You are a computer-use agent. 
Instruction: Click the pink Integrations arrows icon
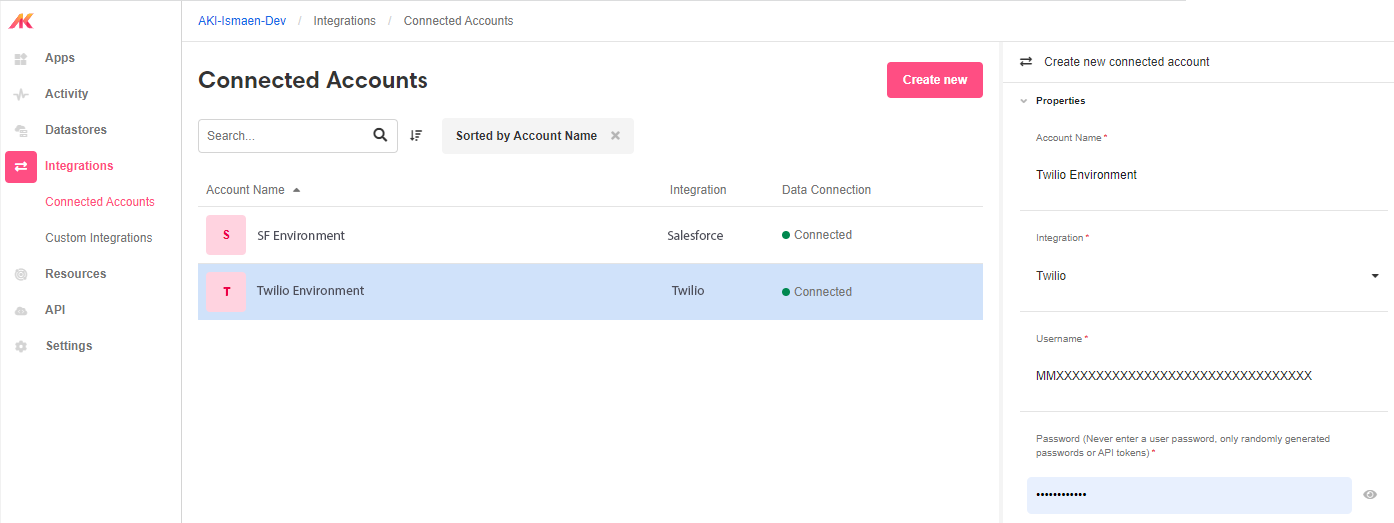(x=21, y=166)
